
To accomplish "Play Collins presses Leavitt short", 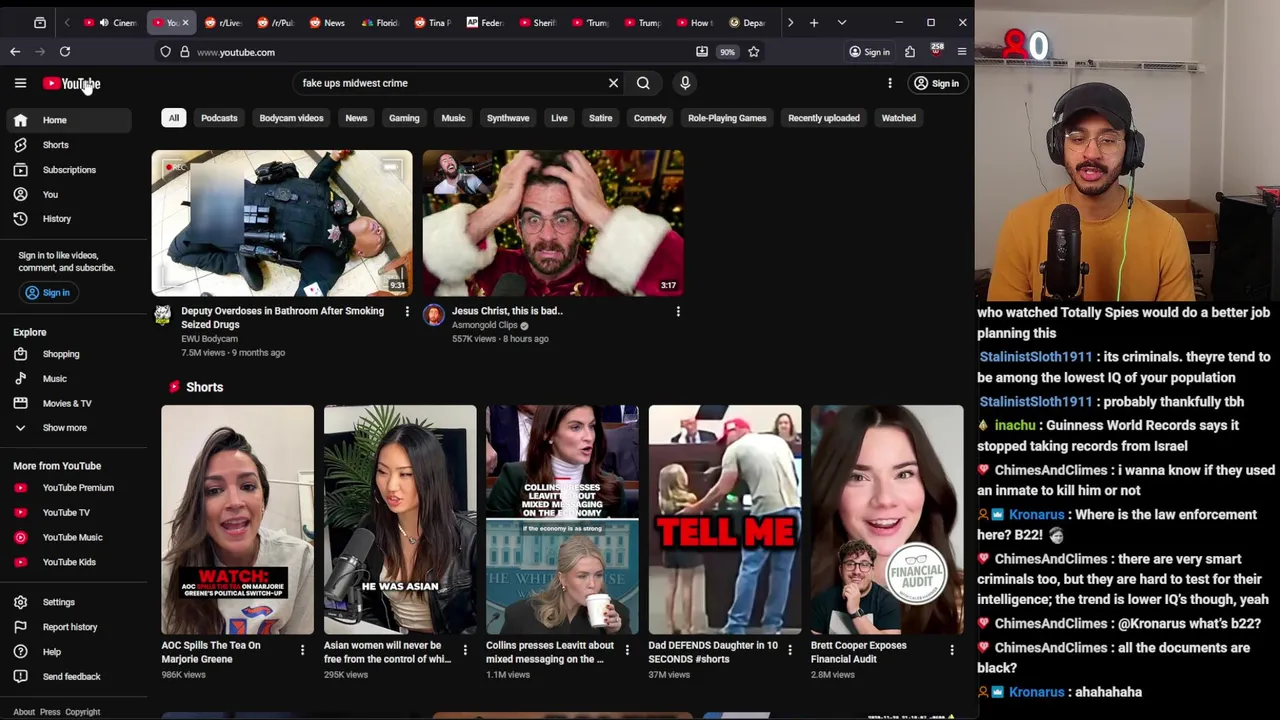I will coord(562,520).
